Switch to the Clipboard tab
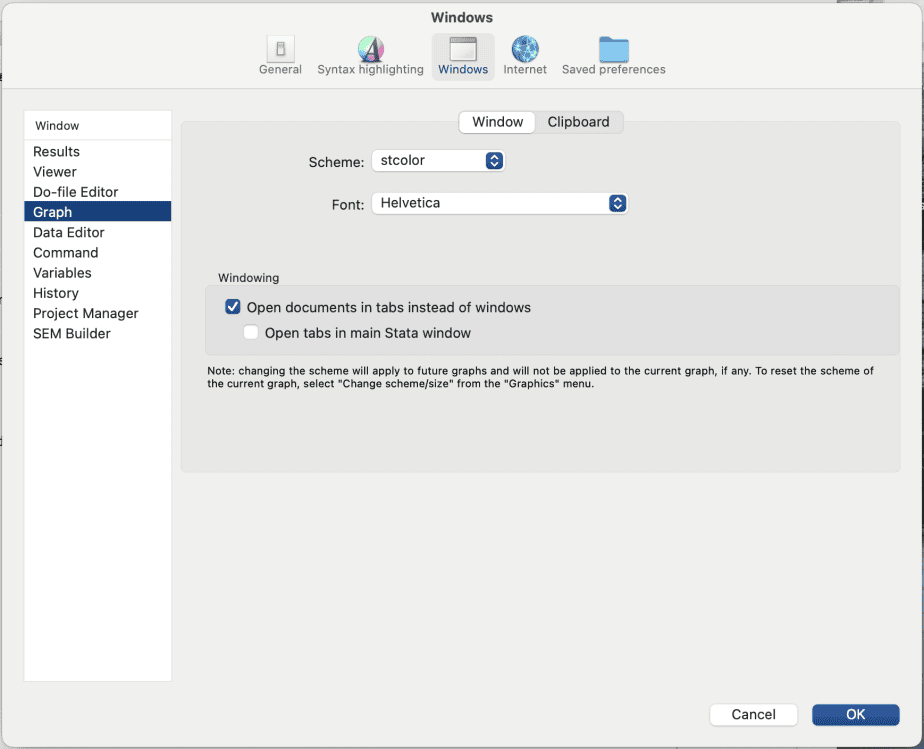Image resolution: width=924 pixels, height=749 pixels. 578,122
